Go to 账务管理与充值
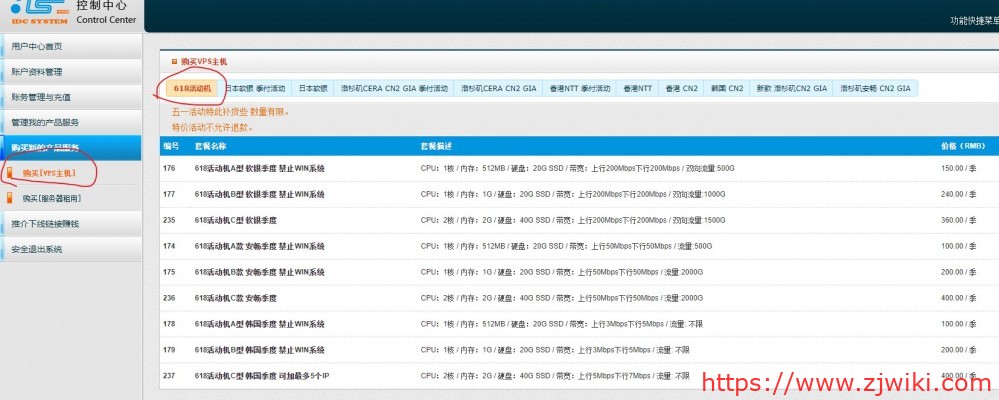Image resolution: width=999 pixels, height=400 pixels. (41, 97)
